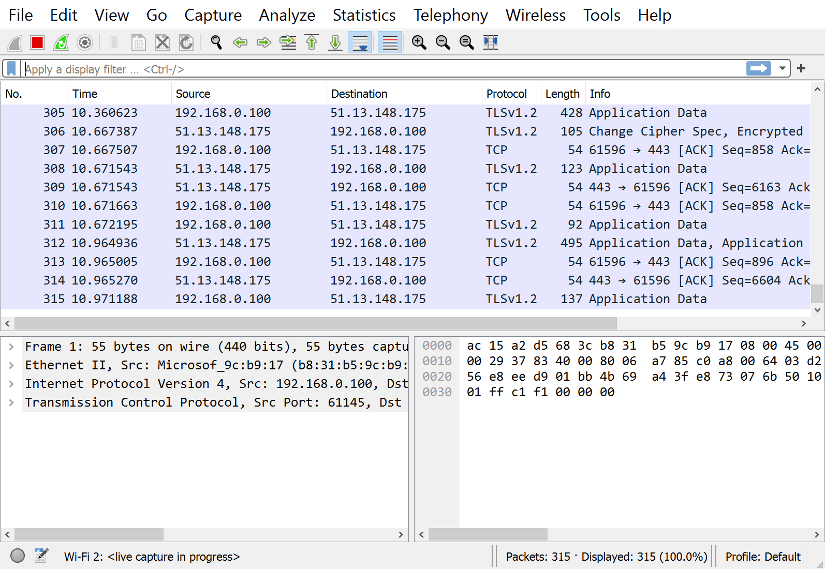Open the Edit menu
The height and width of the screenshot is (569, 825).
64,15
